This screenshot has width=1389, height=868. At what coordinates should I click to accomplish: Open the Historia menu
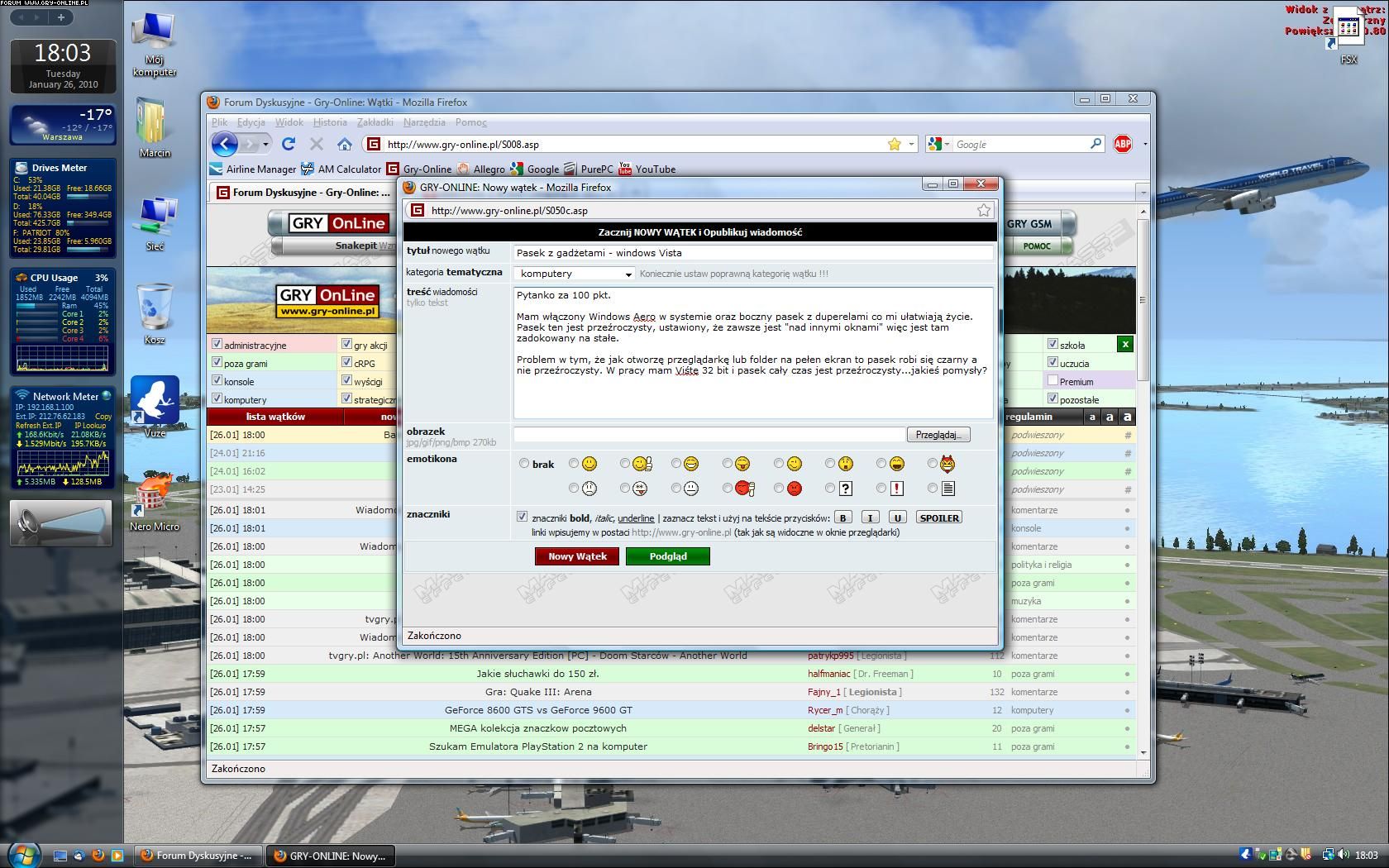pyautogui.click(x=330, y=122)
